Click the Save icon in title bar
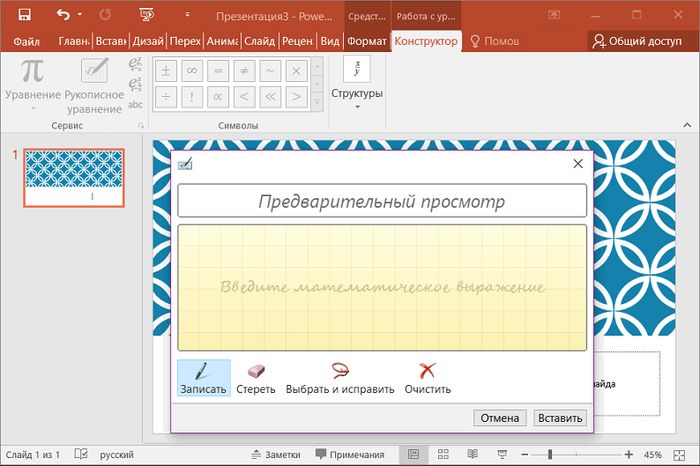Screen dimensions: 700x466 click(24, 15)
